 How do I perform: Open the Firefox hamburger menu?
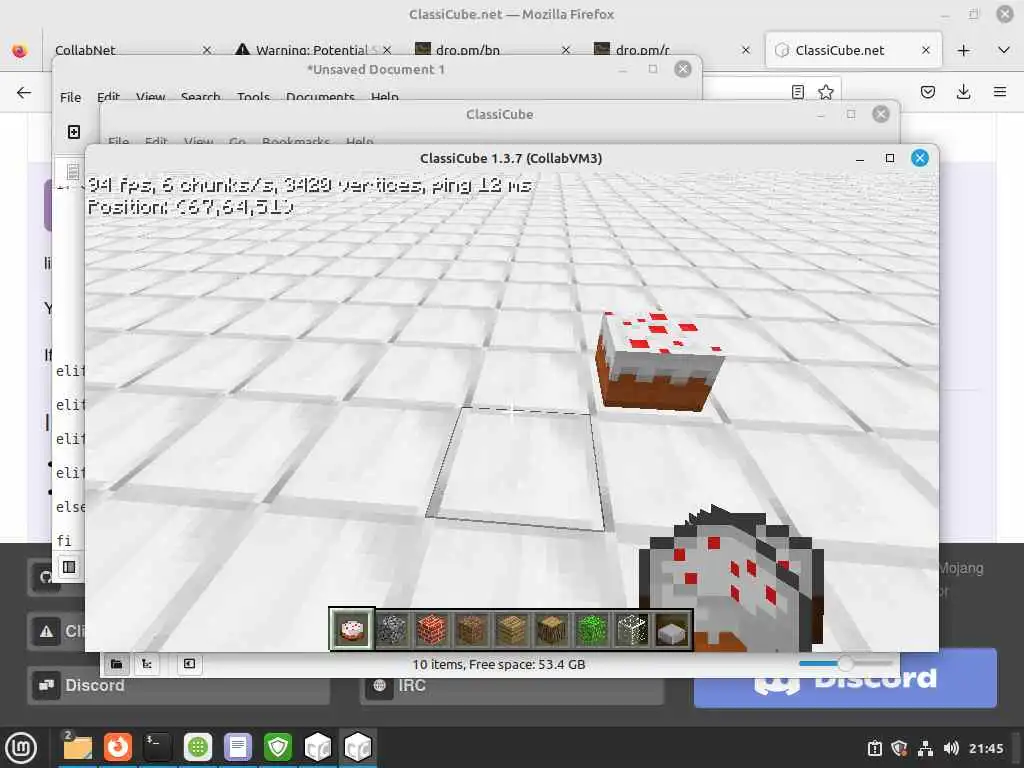coord(999,92)
